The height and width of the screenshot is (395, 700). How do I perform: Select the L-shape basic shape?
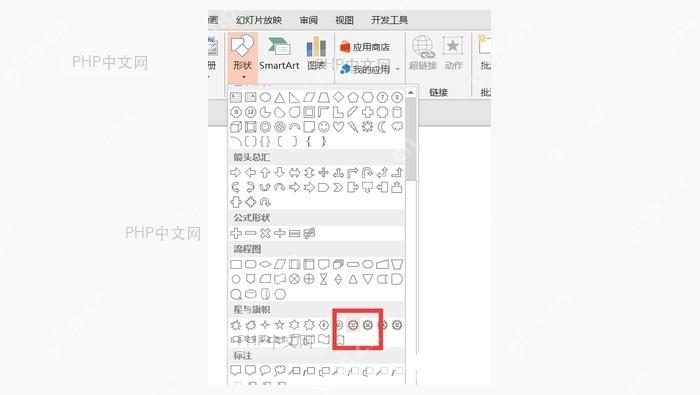pyautogui.click(x=338, y=112)
